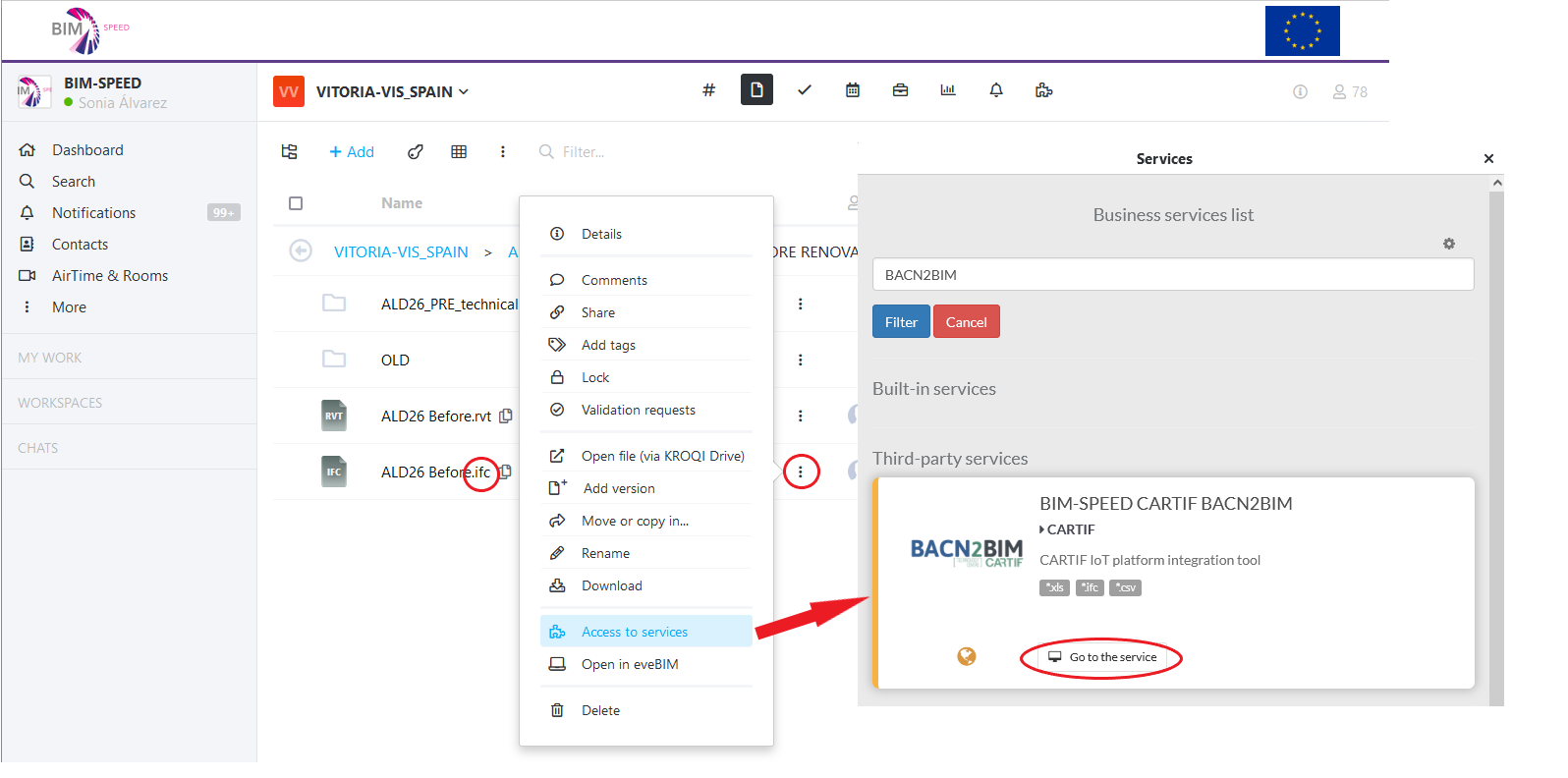Open the puzzle-piece services icon in top toolbar
Image resolution: width=1568 pixels, height=778 pixels.
pyautogui.click(x=1043, y=90)
